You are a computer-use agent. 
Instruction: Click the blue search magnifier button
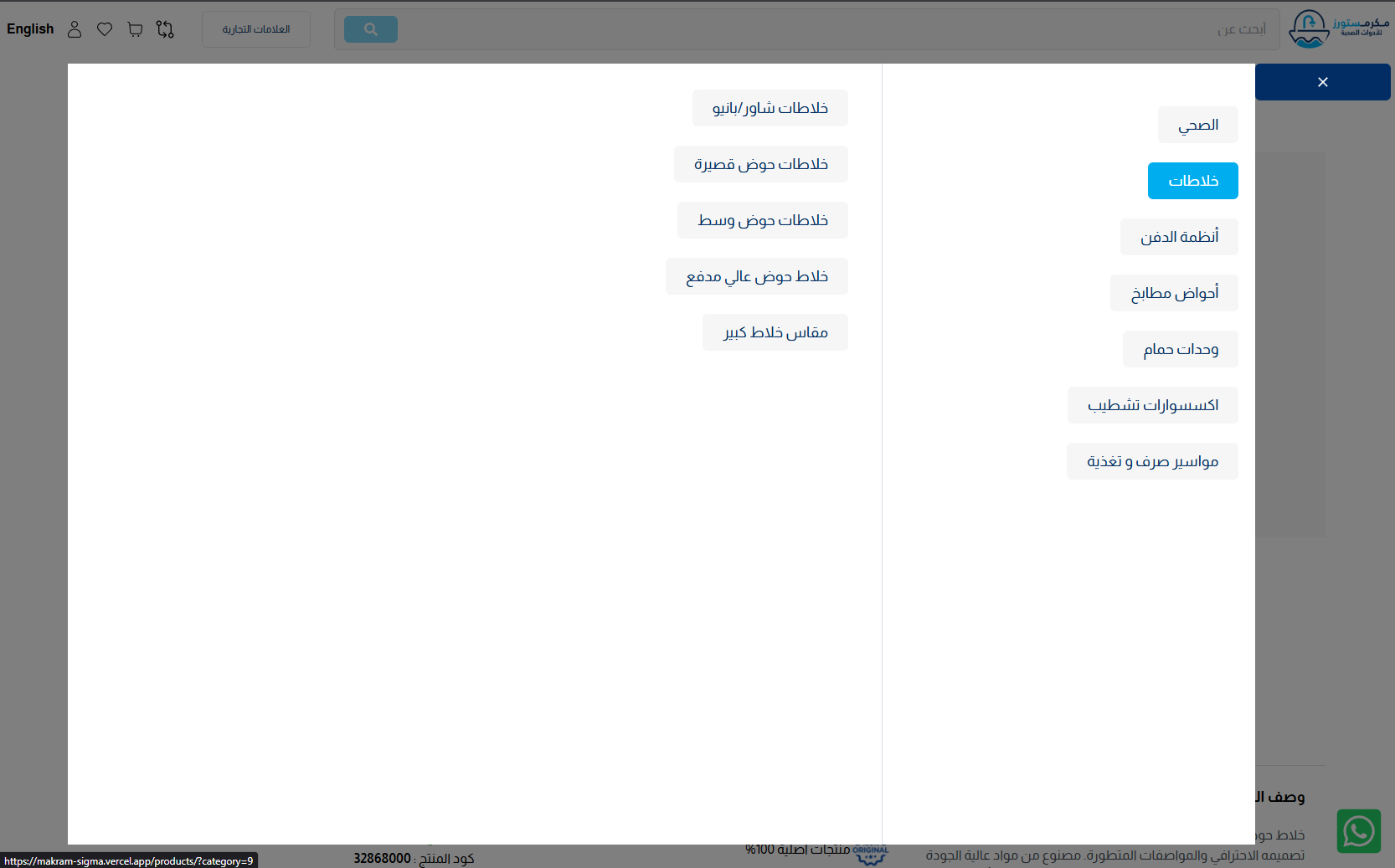click(370, 29)
